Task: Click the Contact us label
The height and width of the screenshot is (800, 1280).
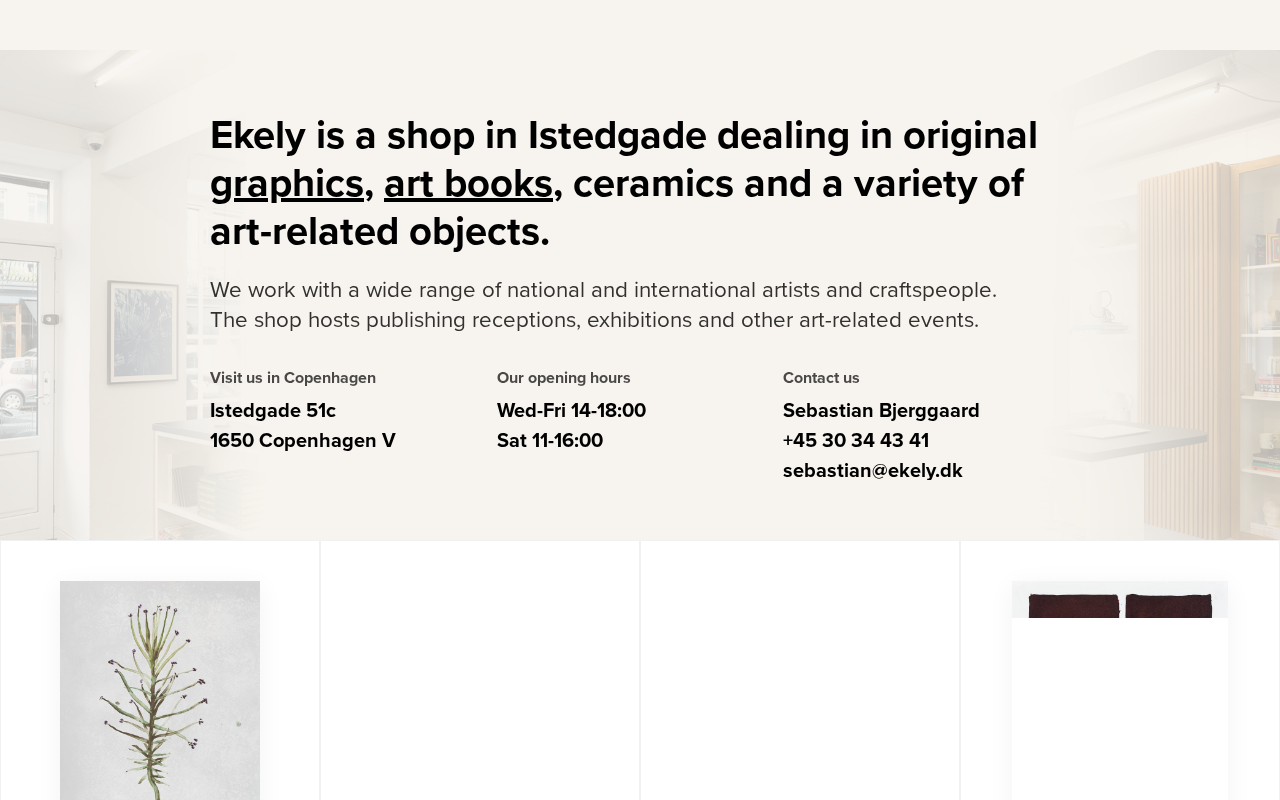Action: point(821,378)
